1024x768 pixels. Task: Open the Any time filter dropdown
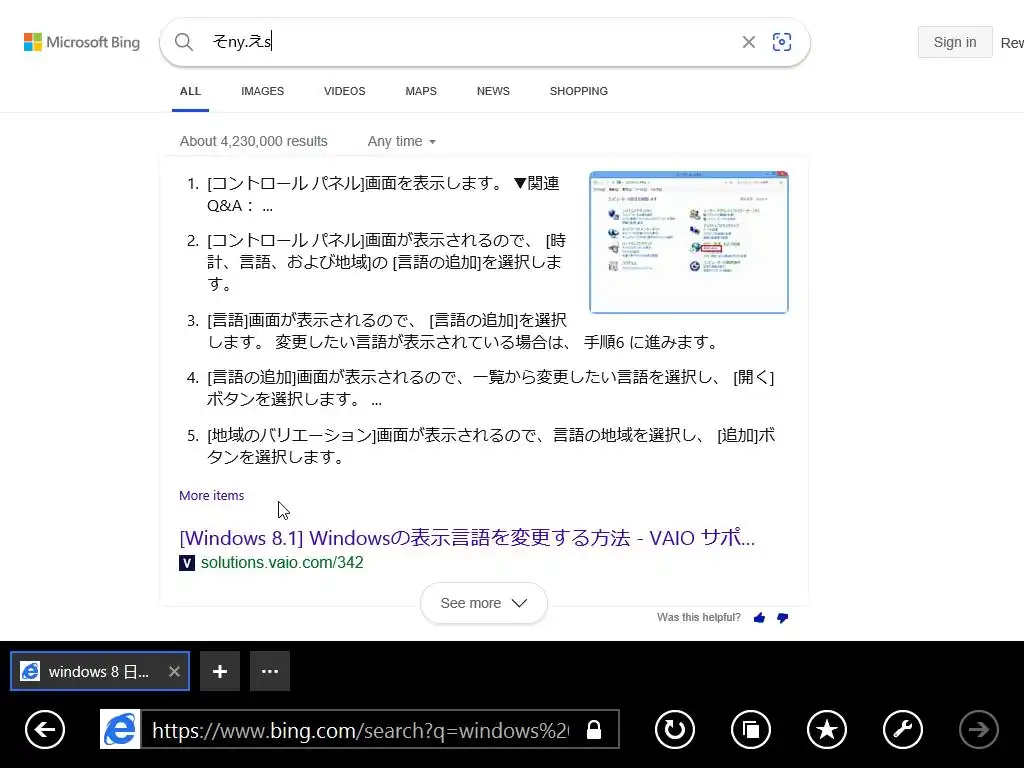click(401, 141)
